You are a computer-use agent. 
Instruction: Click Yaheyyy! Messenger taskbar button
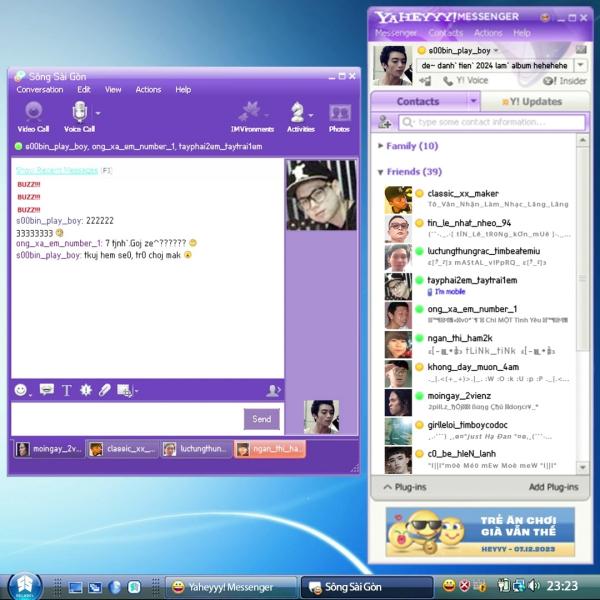click(231, 587)
